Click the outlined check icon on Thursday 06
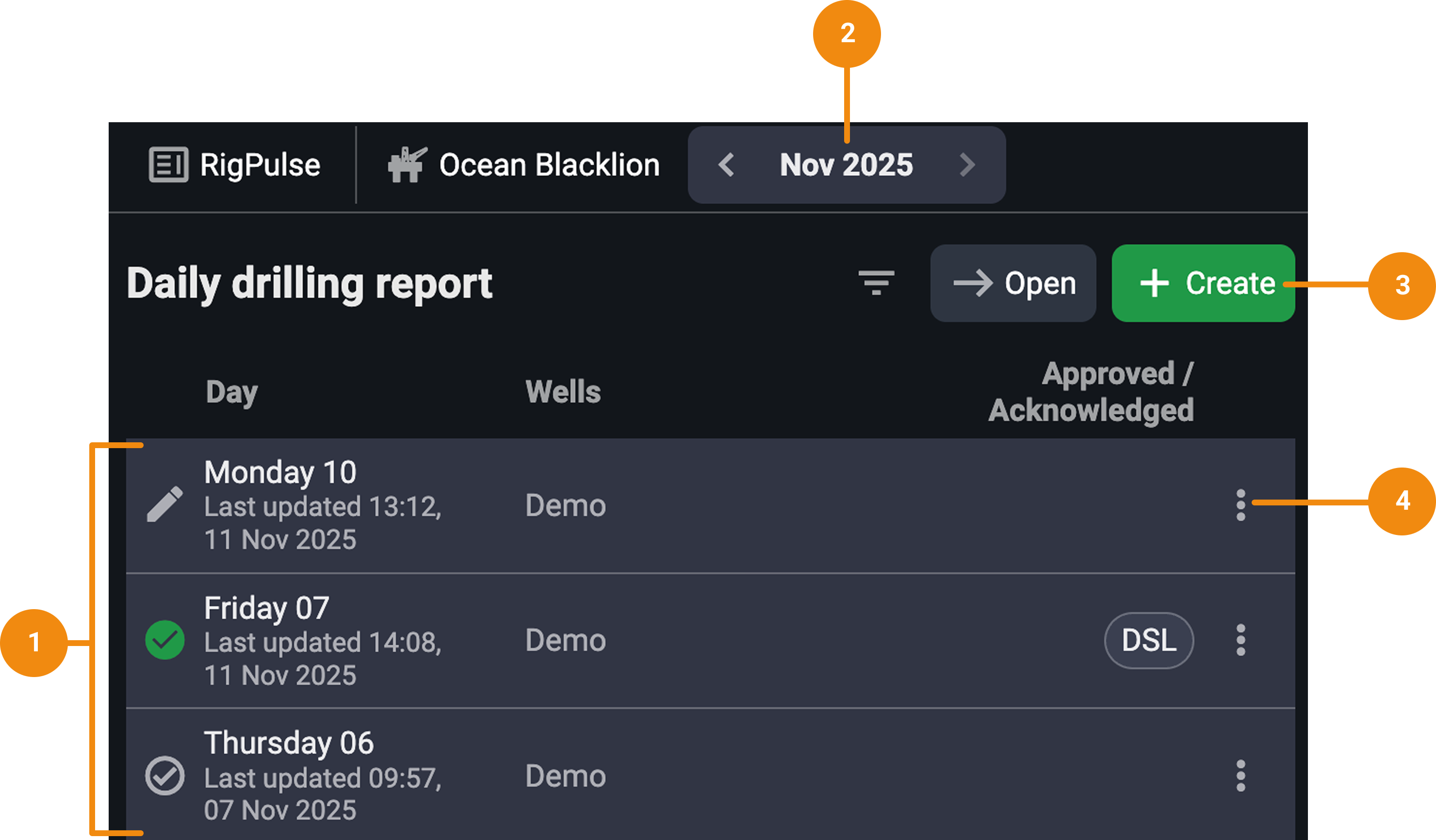1436x840 pixels. 165,775
